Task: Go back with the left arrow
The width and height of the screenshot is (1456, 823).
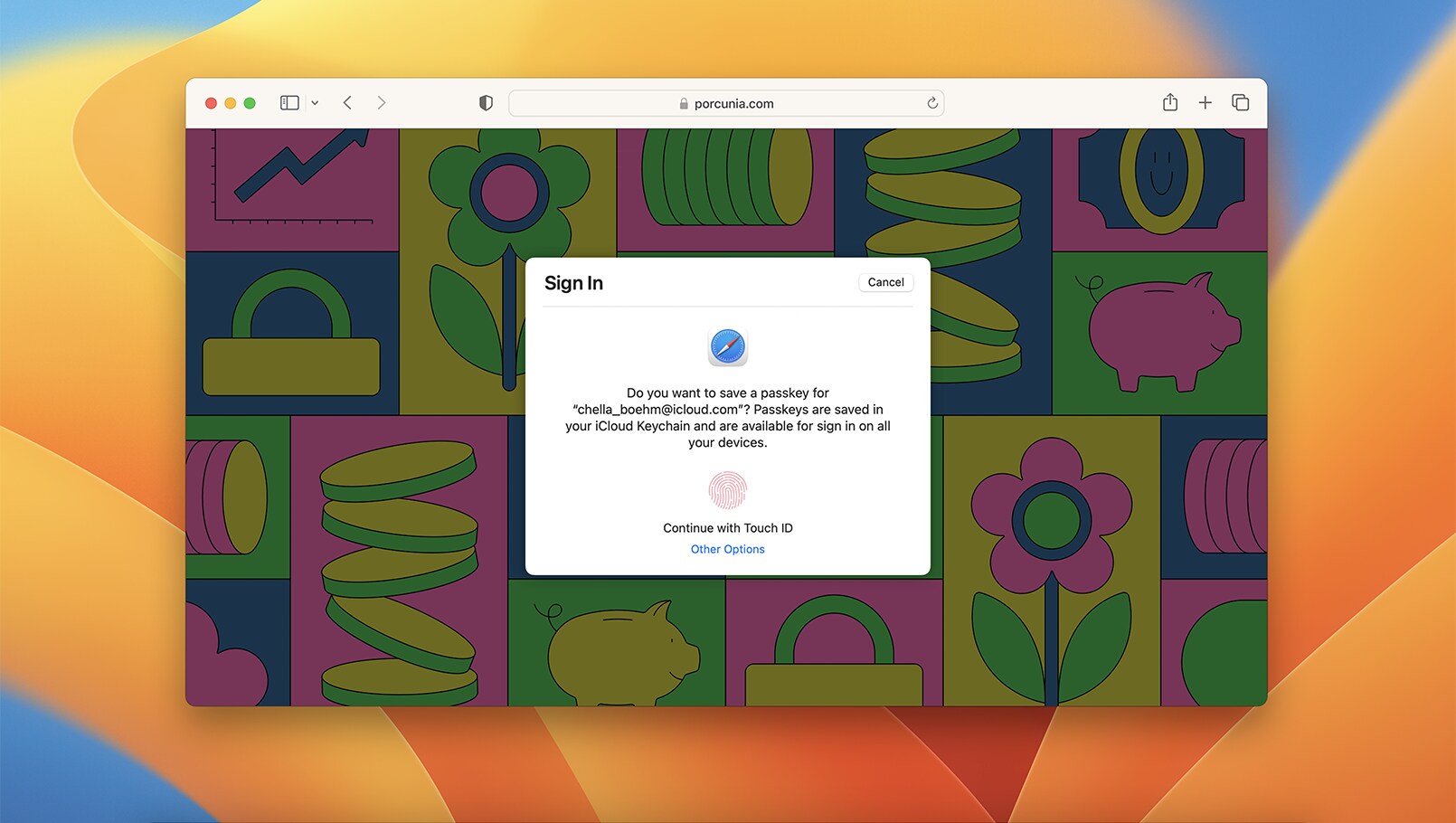Action: (347, 103)
